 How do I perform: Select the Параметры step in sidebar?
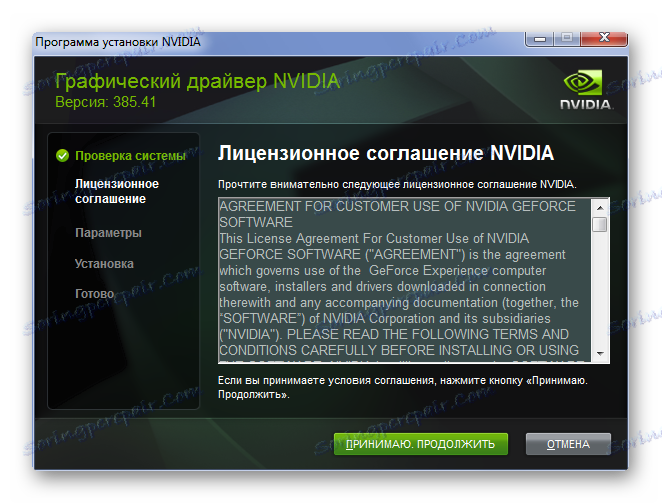point(108,233)
